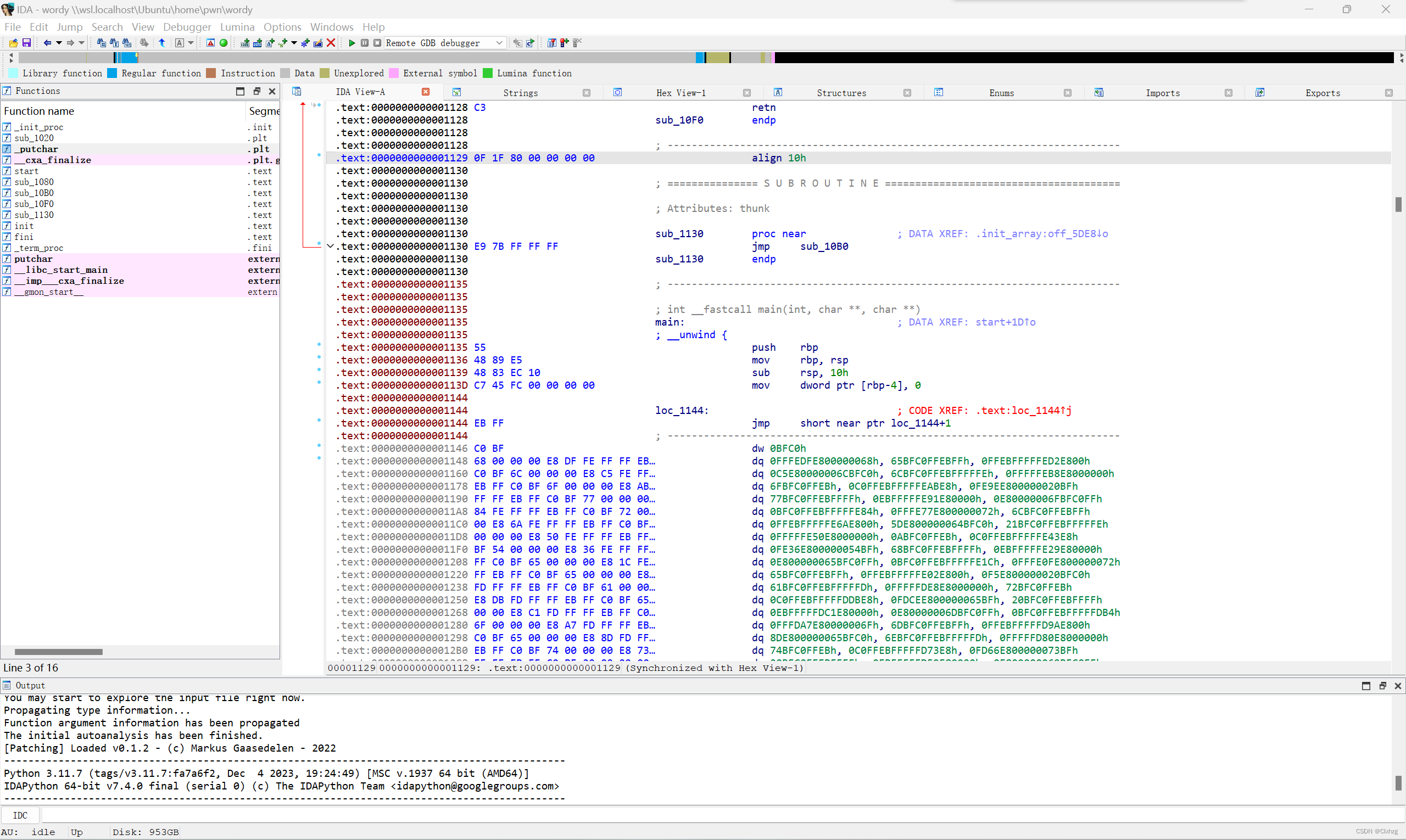Start the process under the debugger
The image size is (1406, 840).
point(352,43)
